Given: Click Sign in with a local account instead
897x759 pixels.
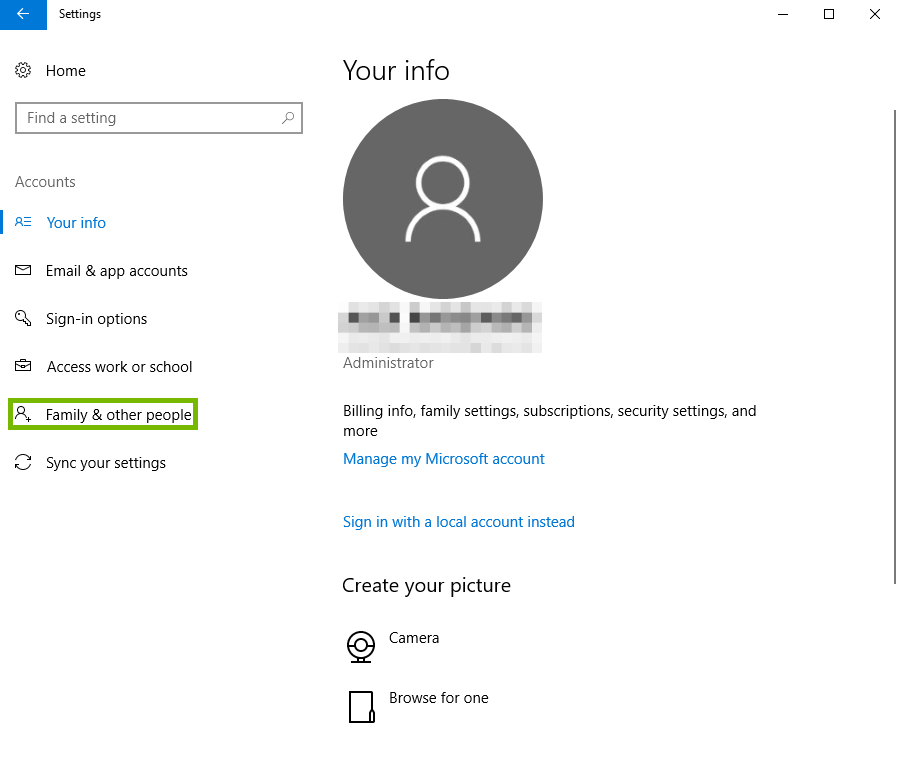Looking at the screenshot, I should (458, 521).
